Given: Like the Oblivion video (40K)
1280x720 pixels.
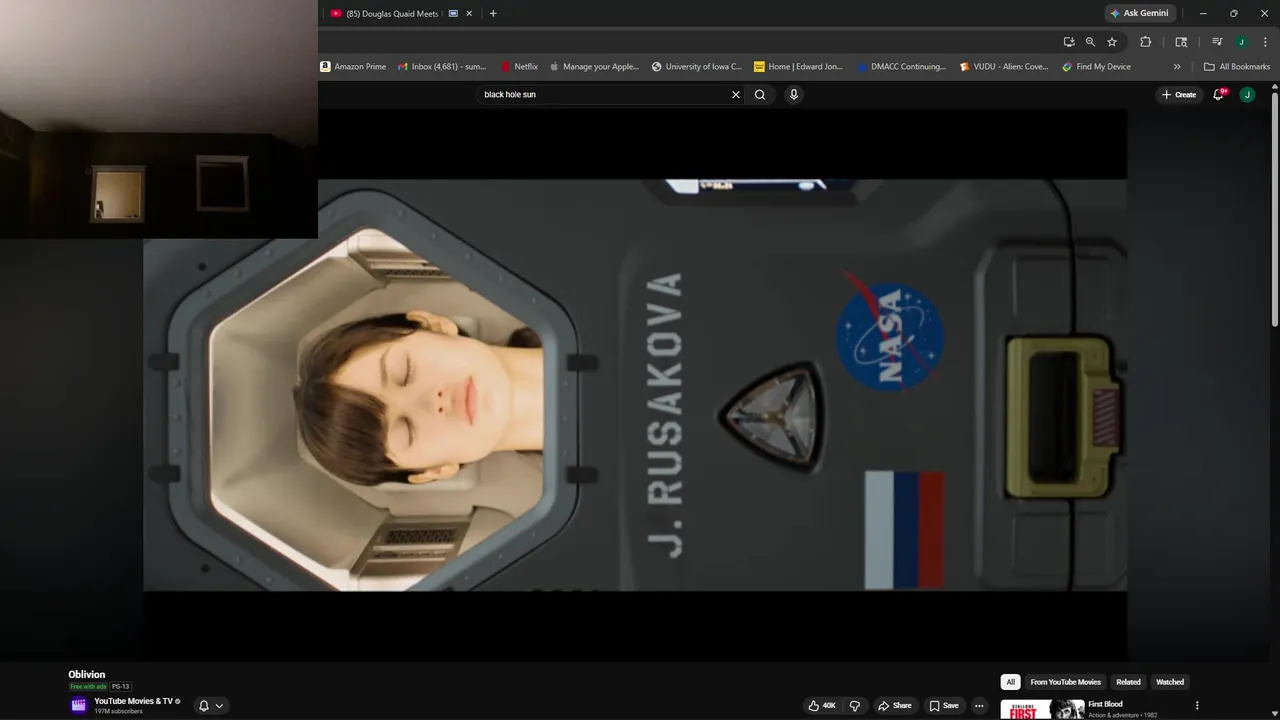Looking at the screenshot, I should click(823, 706).
